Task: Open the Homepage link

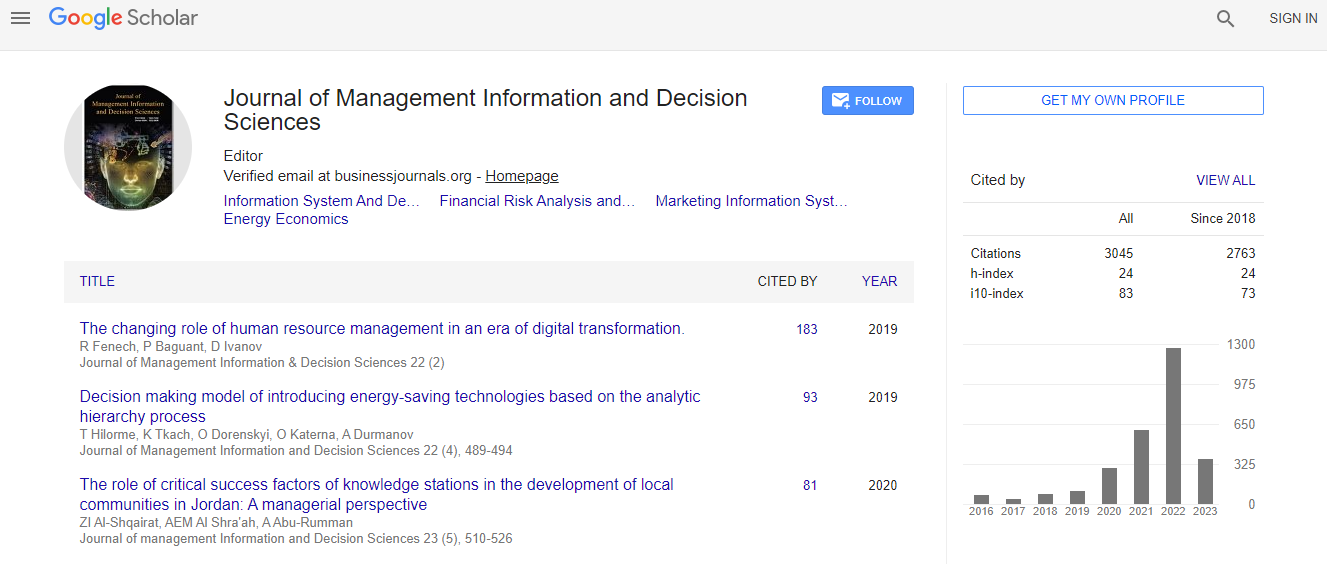Action: click(x=522, y=176)
